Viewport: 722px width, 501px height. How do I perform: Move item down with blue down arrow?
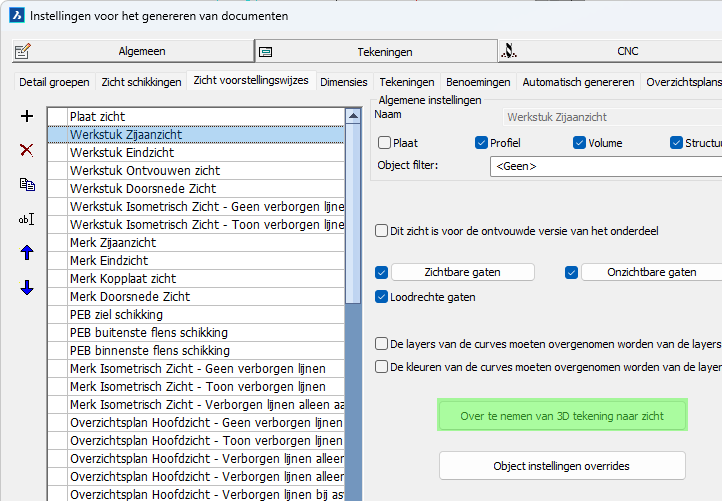(27, 288)
